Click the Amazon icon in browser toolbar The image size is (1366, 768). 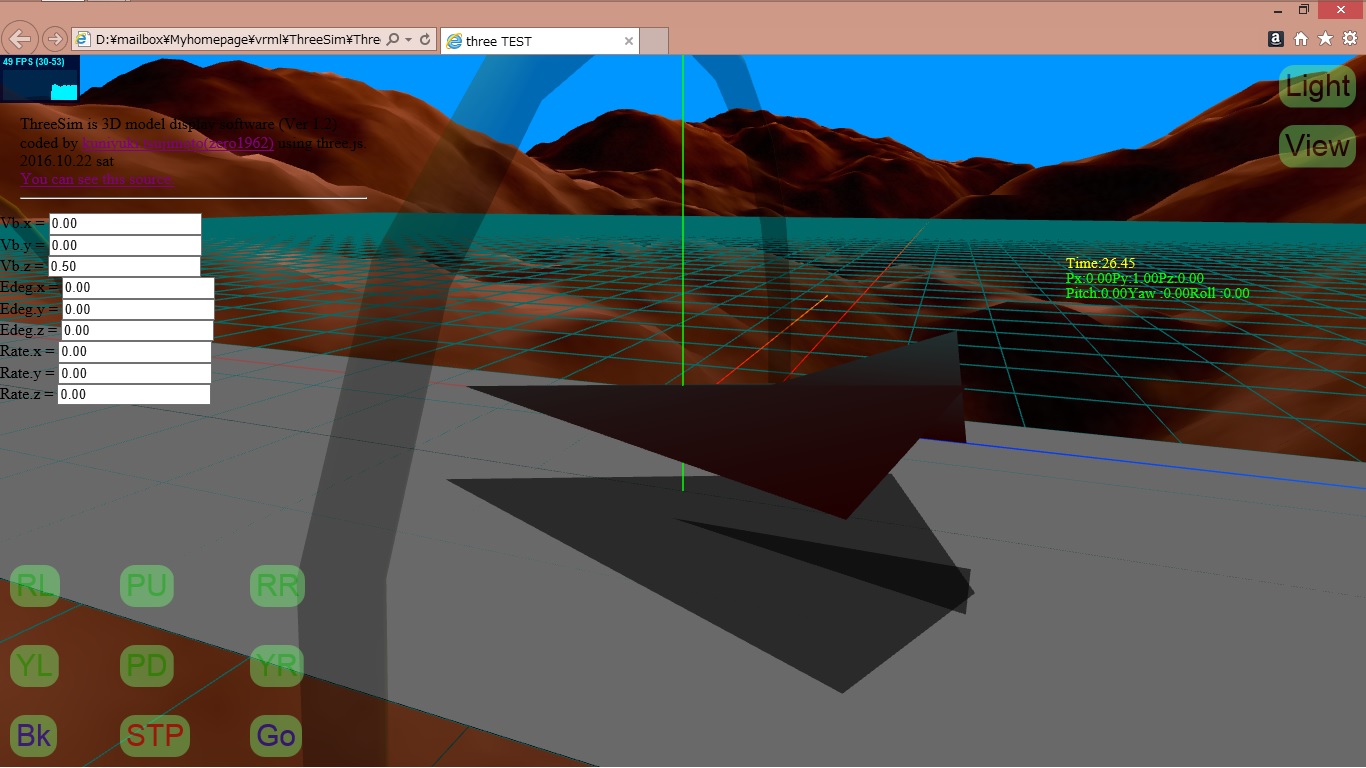pyautogui.click(x=1276, y=39)
